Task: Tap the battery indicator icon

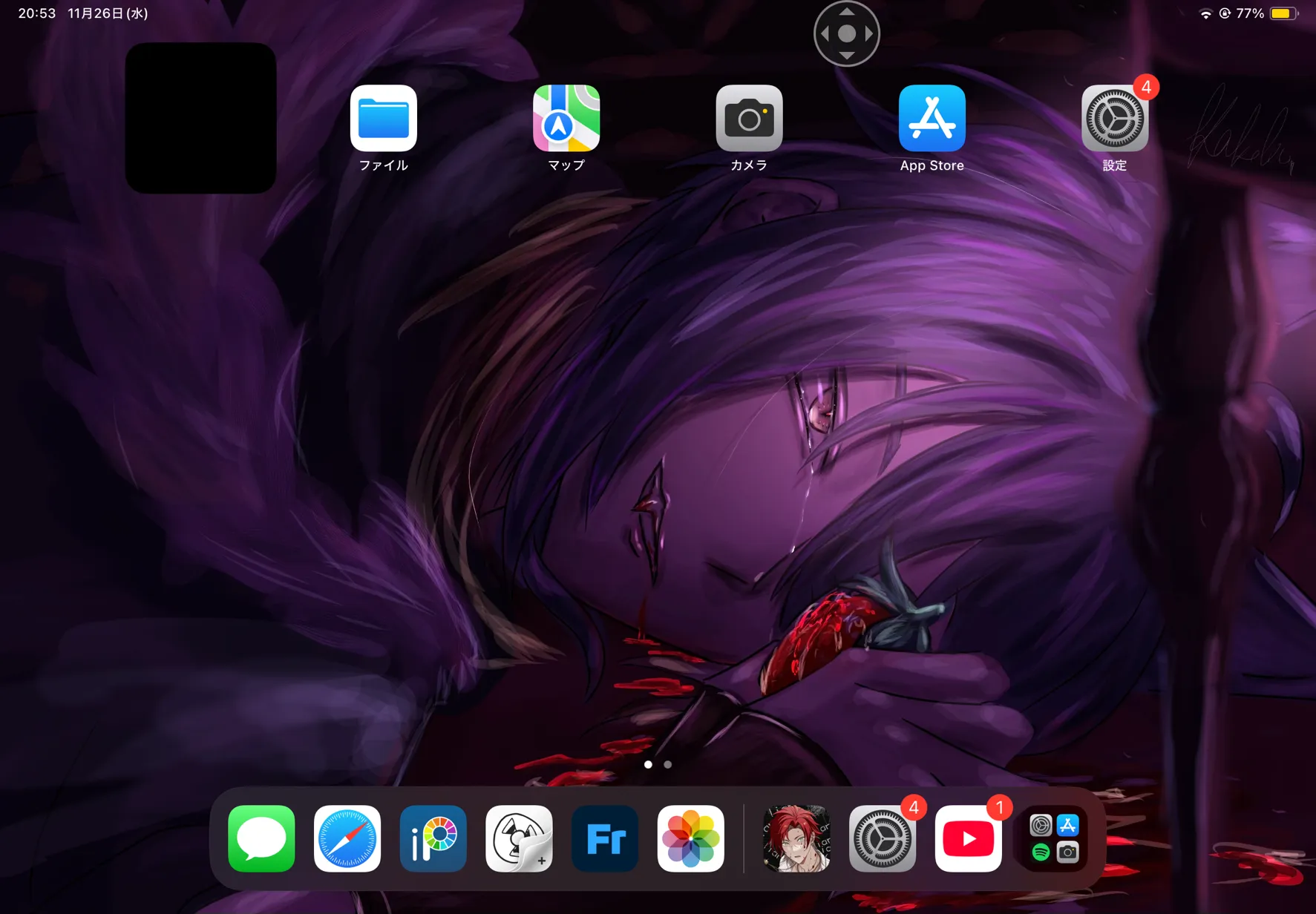Action: [1284, 13]
